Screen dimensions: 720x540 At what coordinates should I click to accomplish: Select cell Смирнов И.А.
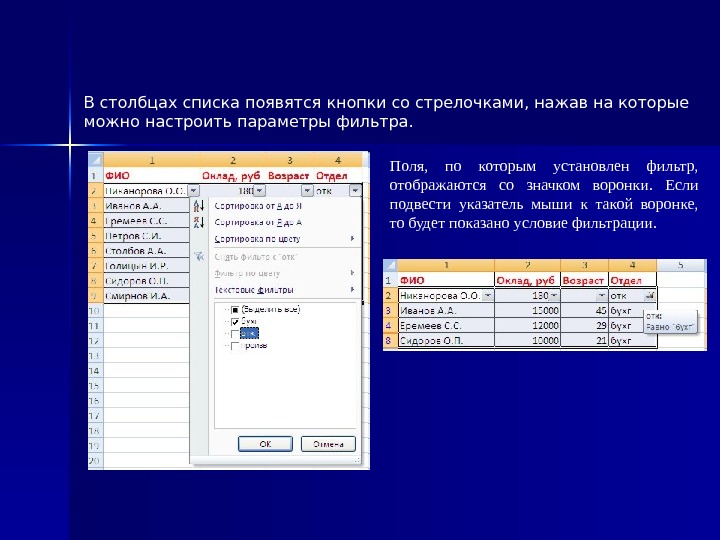click(x=146, y=296)
